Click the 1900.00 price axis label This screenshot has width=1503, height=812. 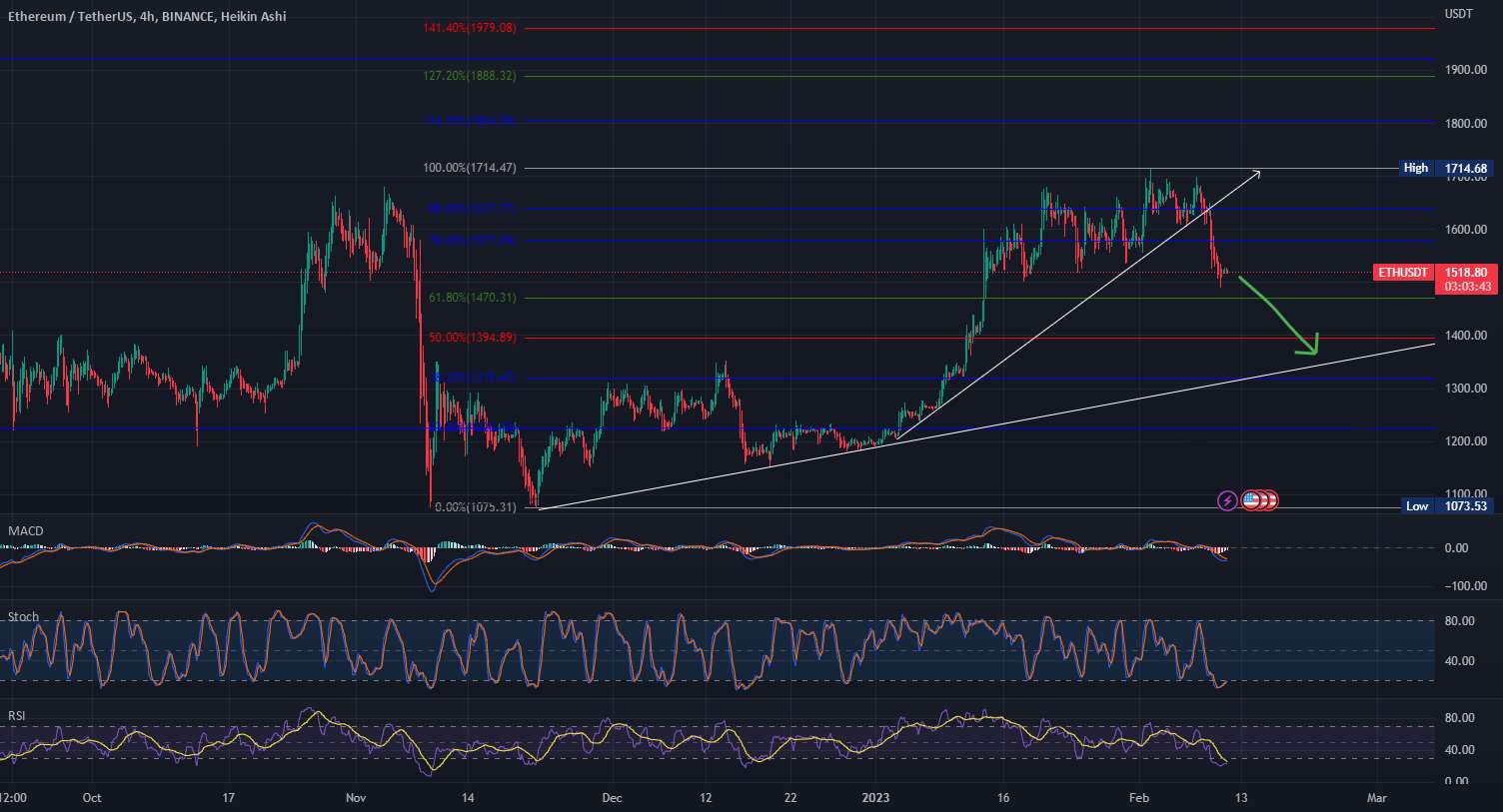click(1465, 70)
